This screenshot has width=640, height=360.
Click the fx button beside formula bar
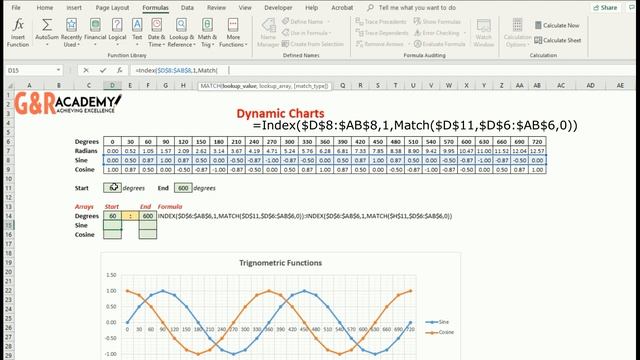[119, 70]
